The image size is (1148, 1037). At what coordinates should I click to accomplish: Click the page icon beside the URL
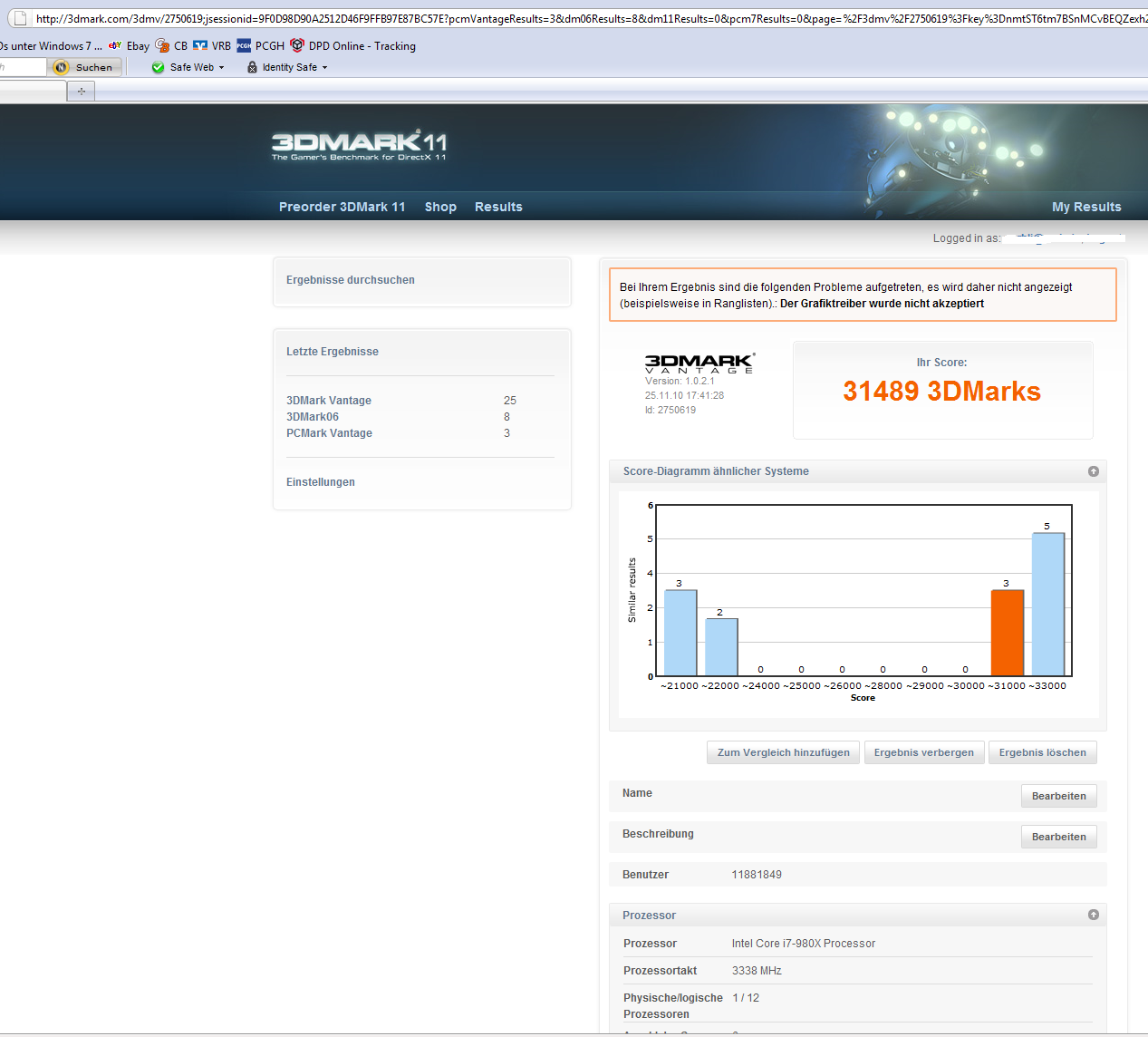click(x=20, y=18)
